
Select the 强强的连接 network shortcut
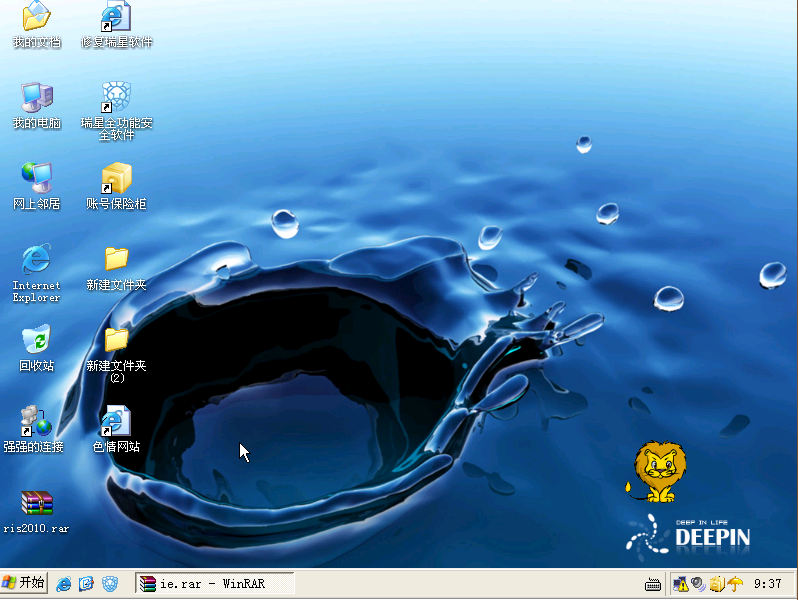(x=34, y=428)
